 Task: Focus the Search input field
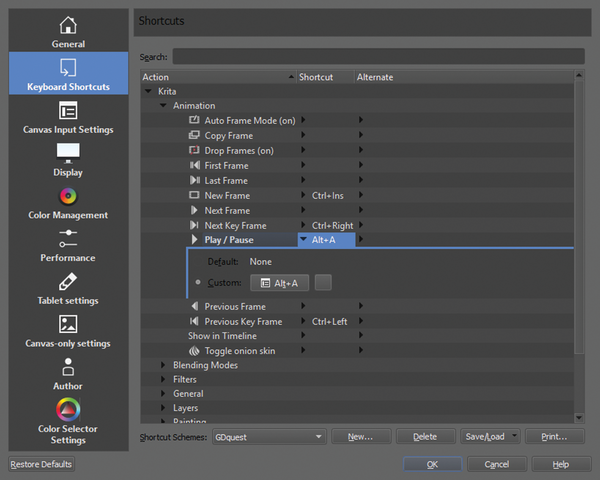[378, 56]
